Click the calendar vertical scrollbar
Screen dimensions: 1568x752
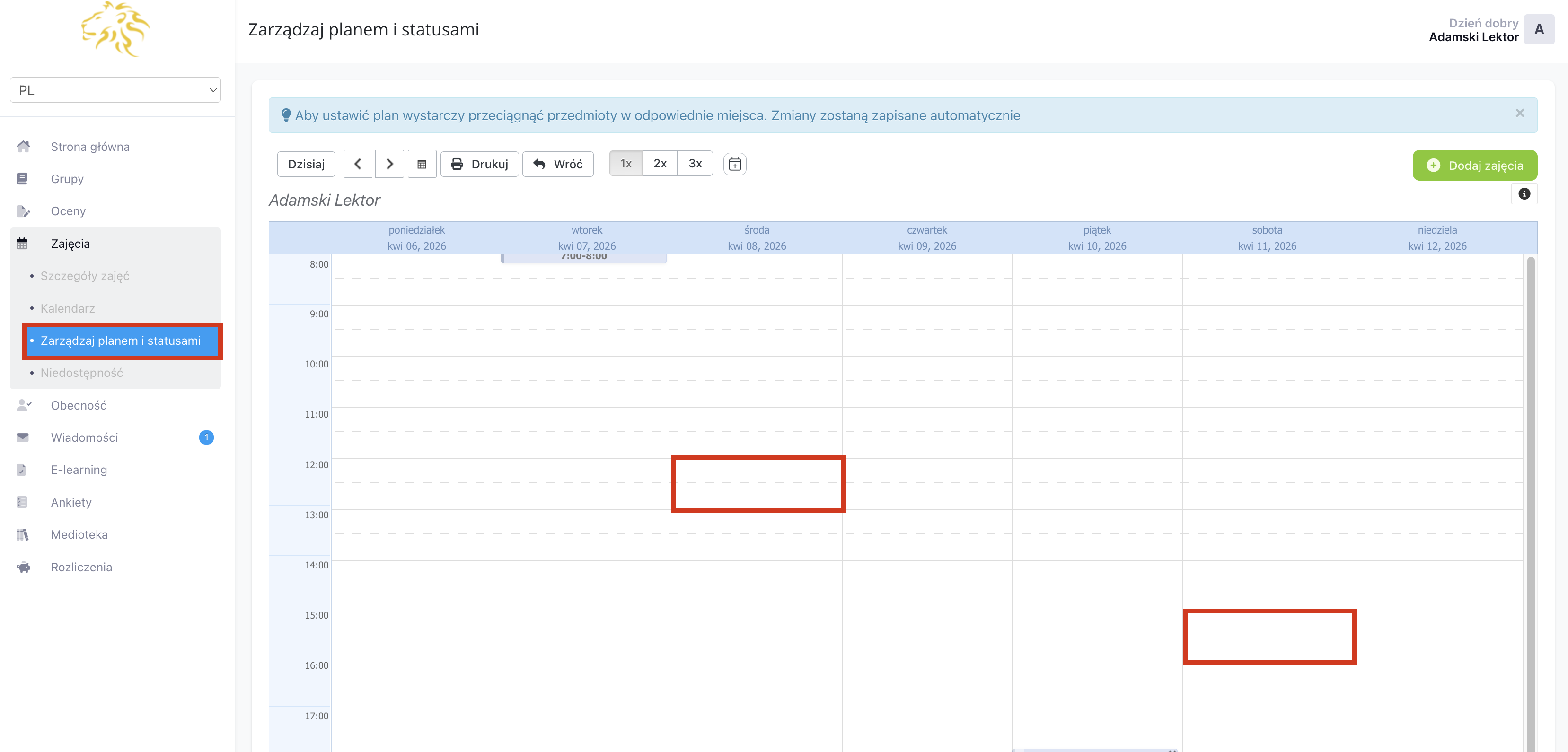1530,487
